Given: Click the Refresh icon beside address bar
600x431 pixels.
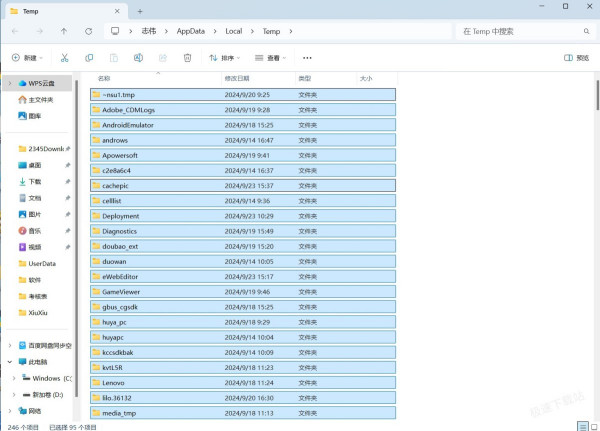Looking at the screenshot, I should click(89, 31).
